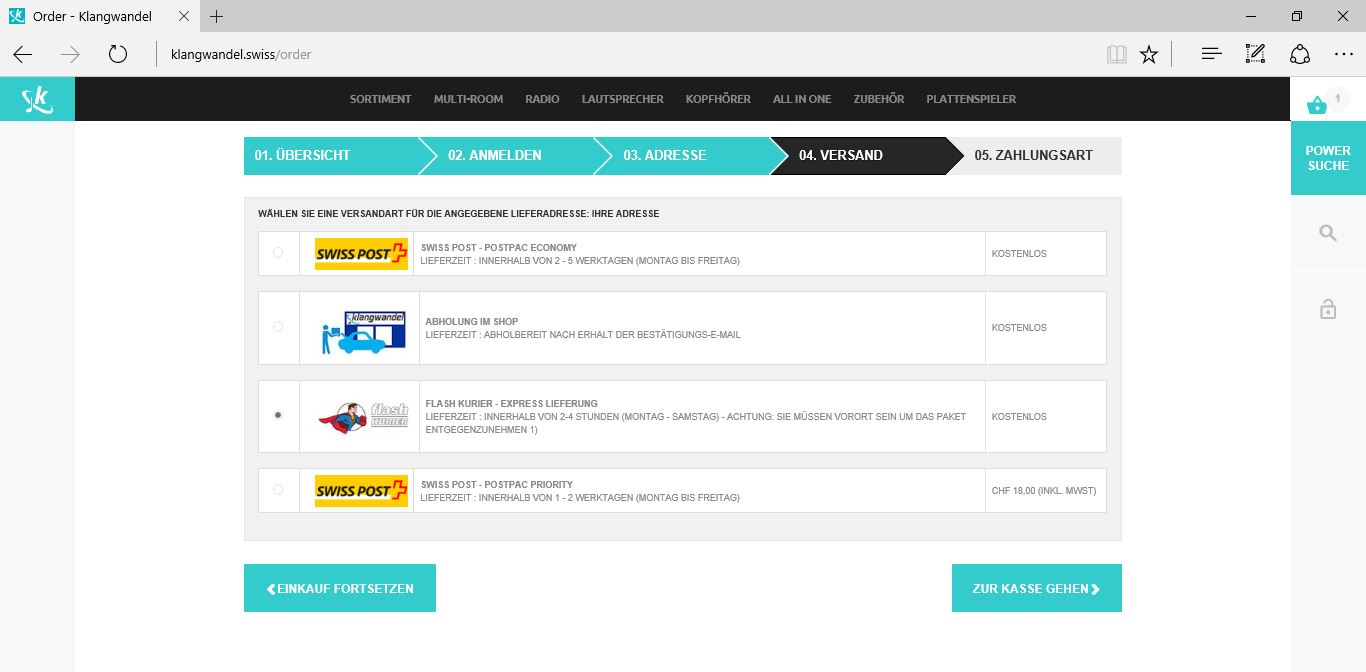Open the share icon in toolbar
Screen dimensions: 1366x672
point(1299,54)
